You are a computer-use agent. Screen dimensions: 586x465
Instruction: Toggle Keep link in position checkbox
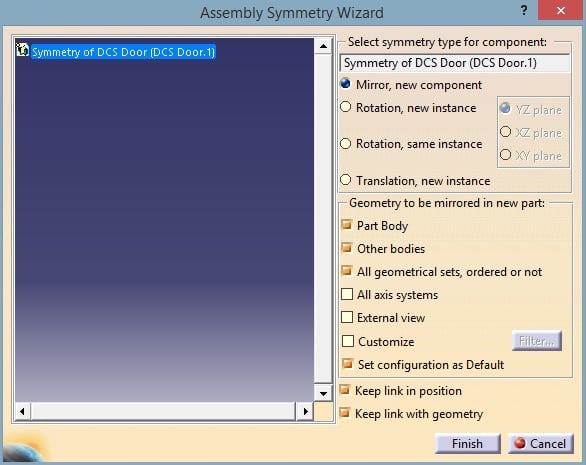(345, 390)
